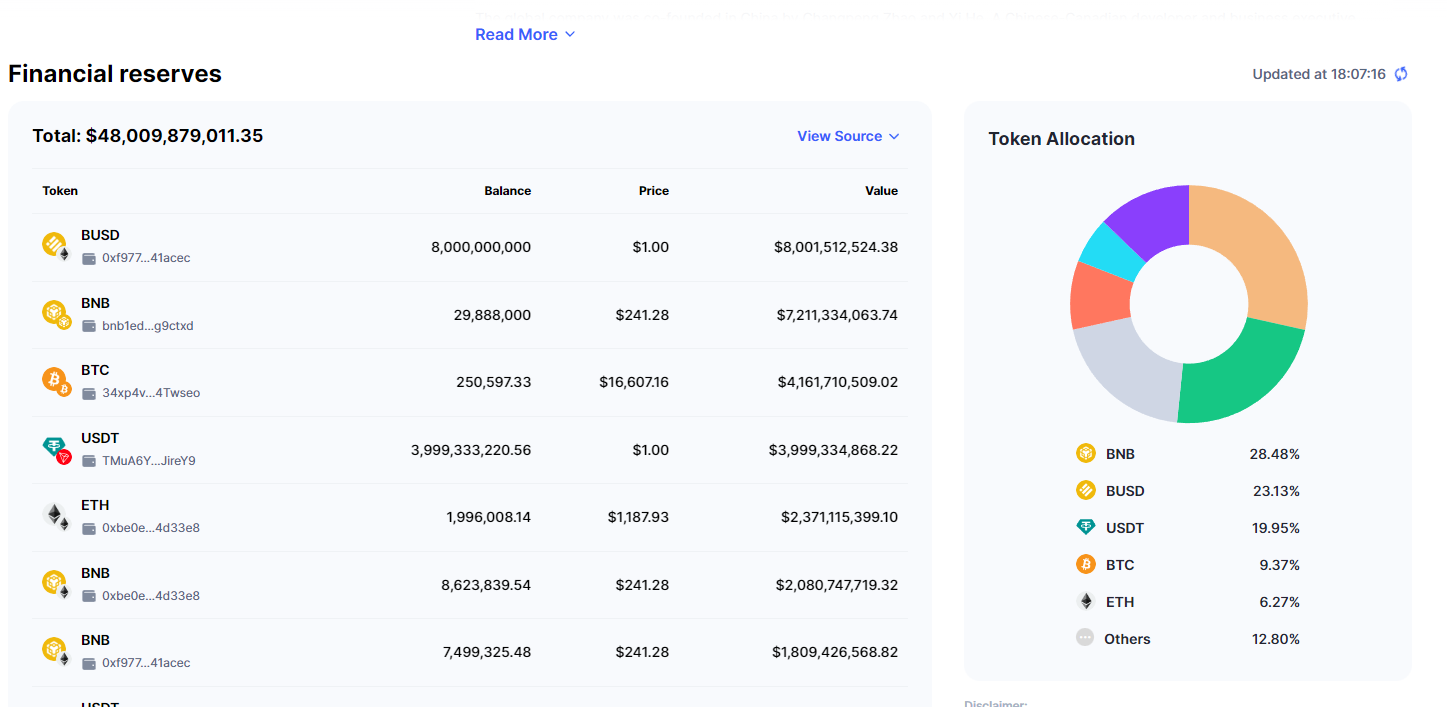Click the value $8,001,512,524.38
This screenshot has width=1447, height=707.
836,247
